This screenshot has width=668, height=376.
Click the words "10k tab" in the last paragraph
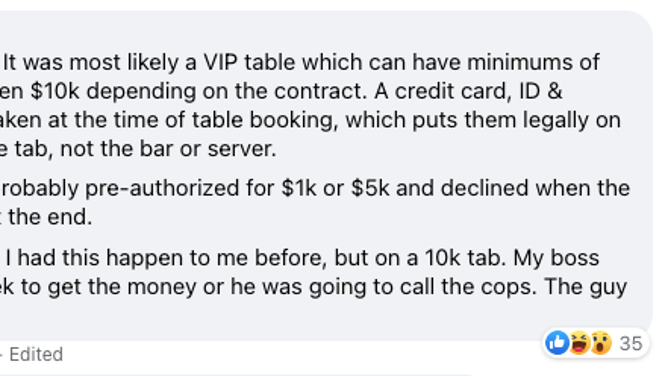click(464, 258)
